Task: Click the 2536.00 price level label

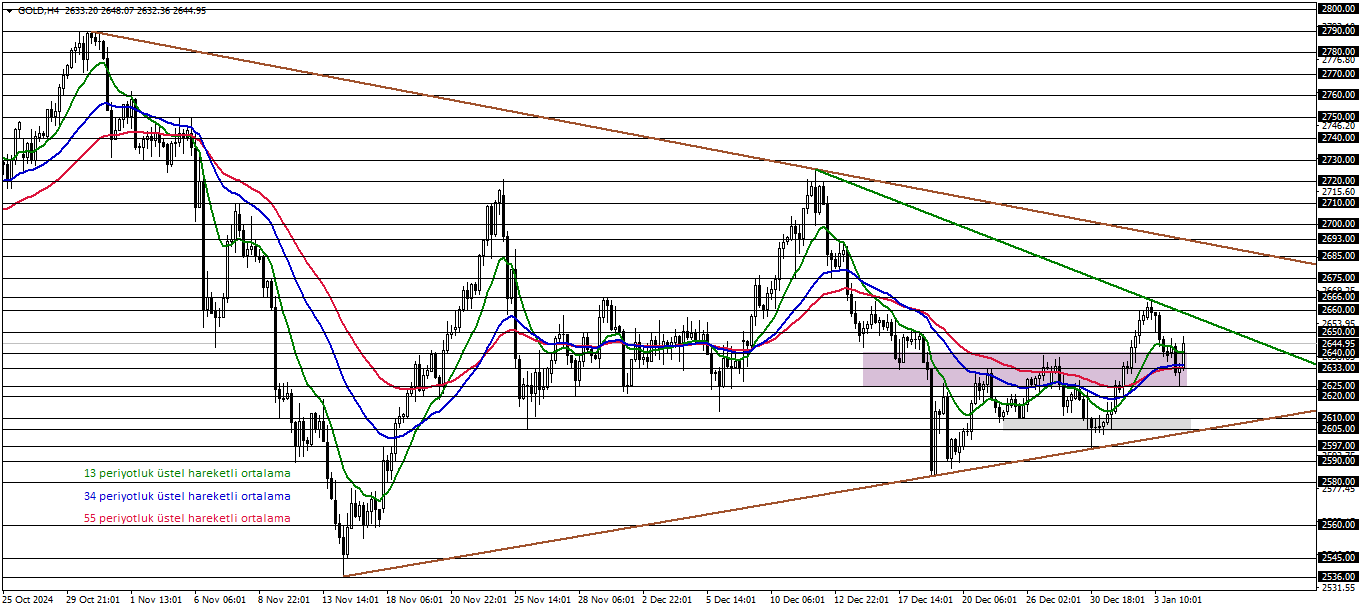Action: pyautogui.click(x=1338, y=577)
